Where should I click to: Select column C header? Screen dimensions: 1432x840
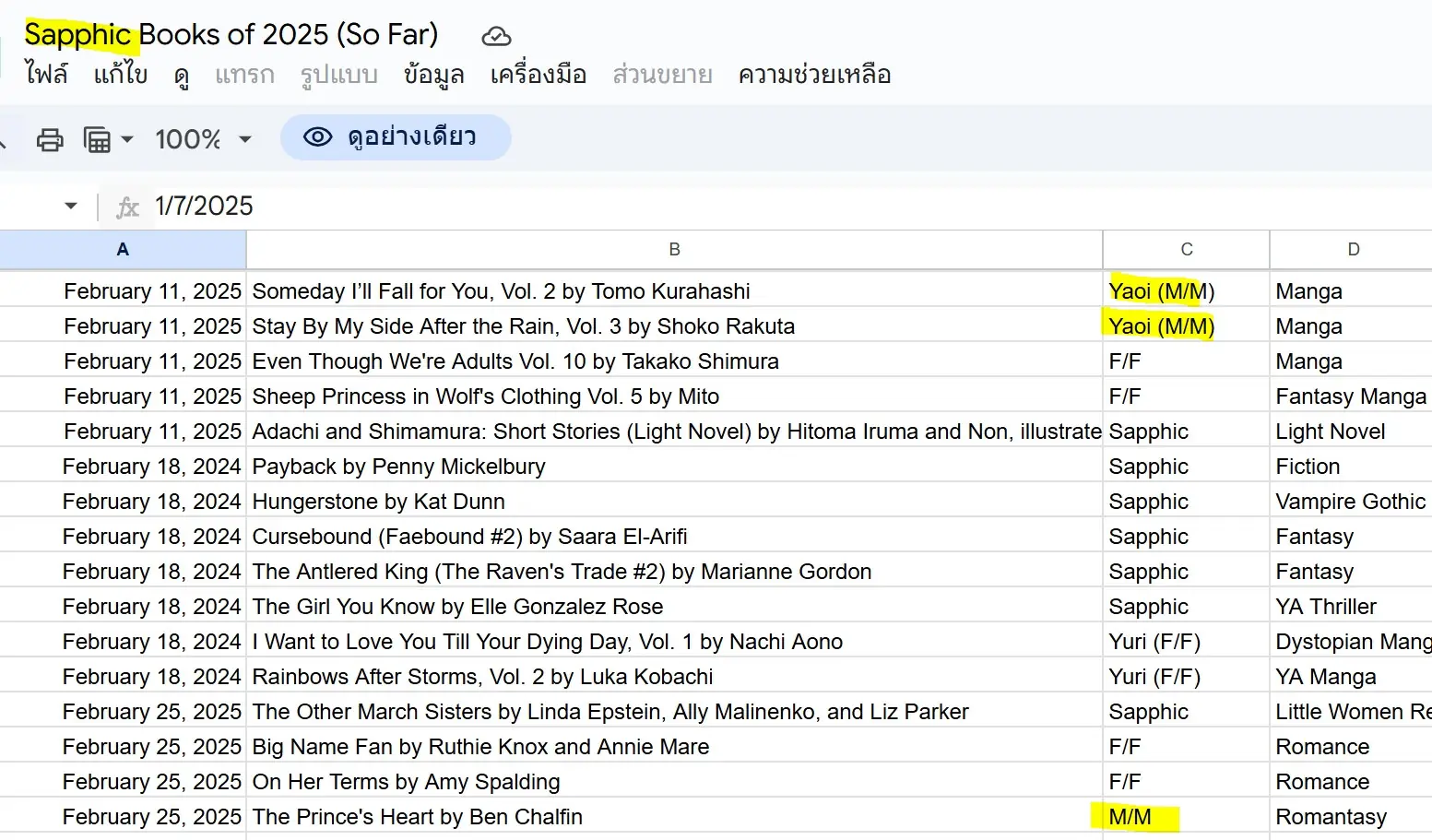(1186, 249)
